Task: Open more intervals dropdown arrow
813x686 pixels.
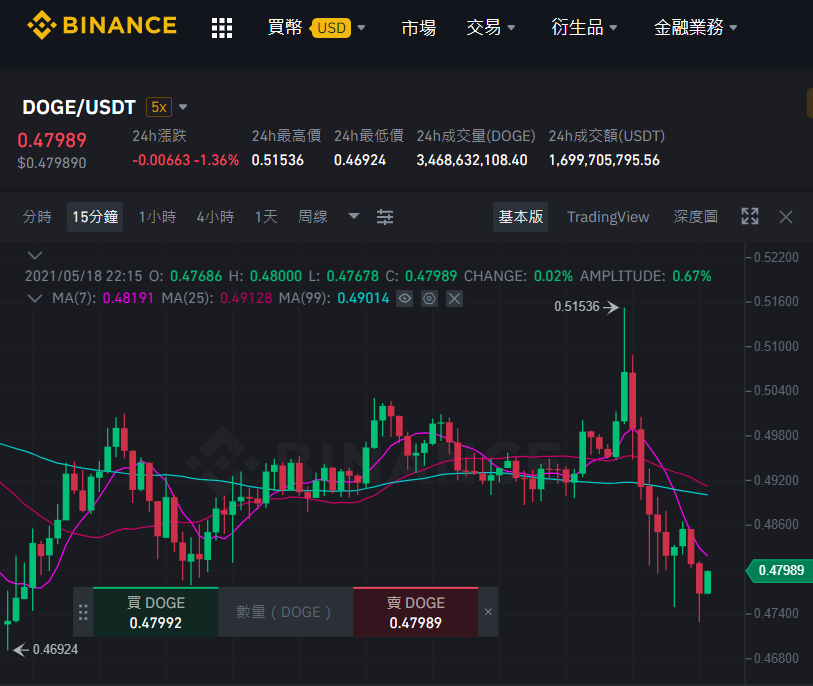Action: point(354,216)
